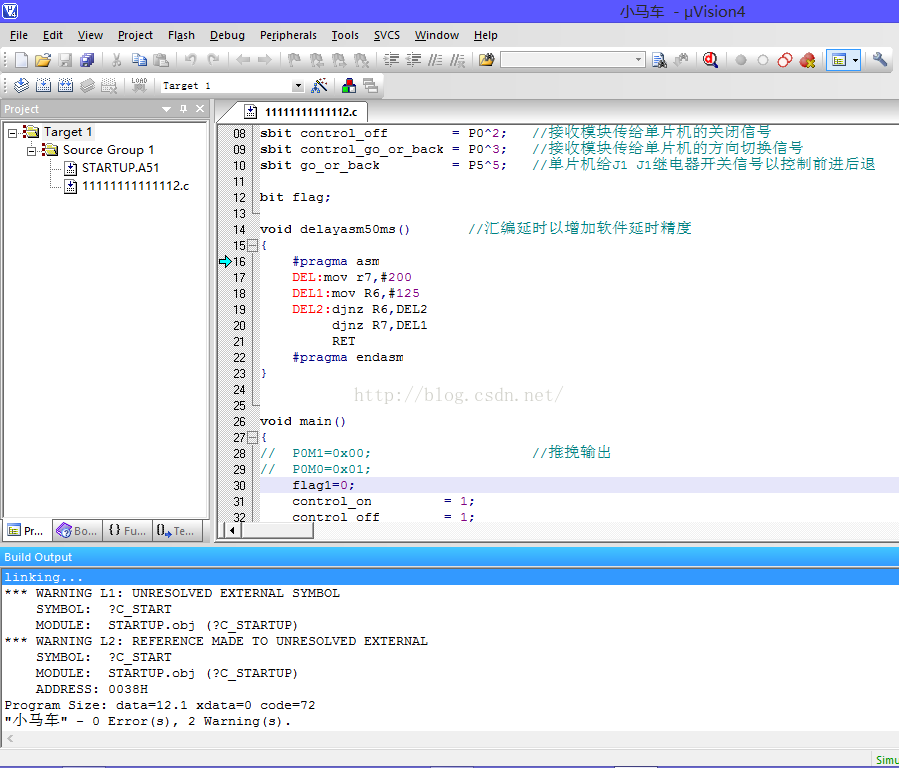Unindent the selected lines
The width and height of the screenshot is (899, 768).
coord(413,60)
